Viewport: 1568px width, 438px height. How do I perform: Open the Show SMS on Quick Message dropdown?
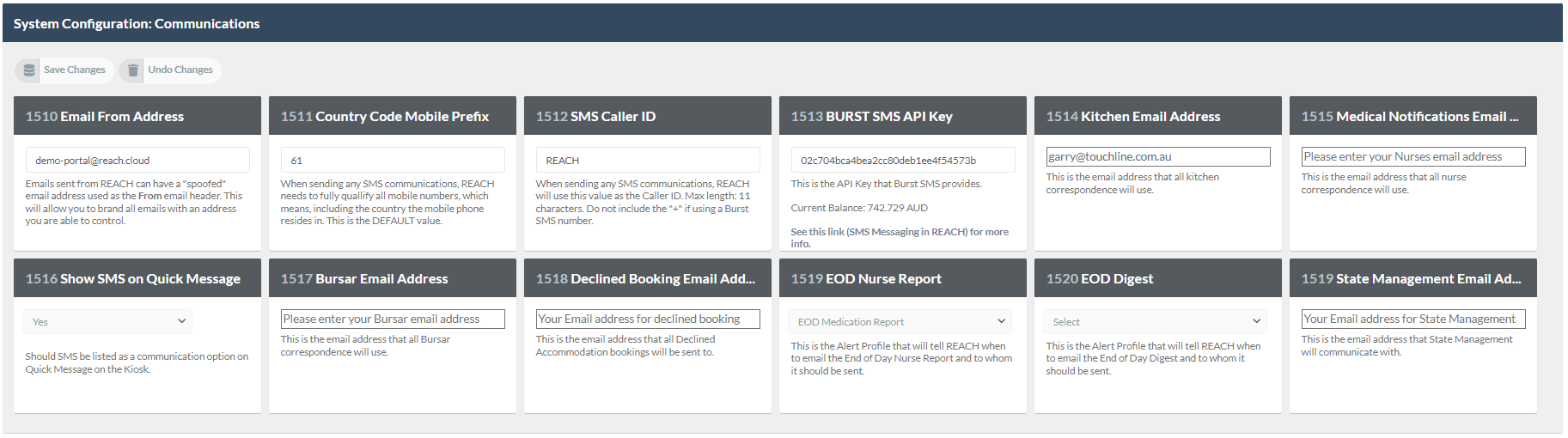point(107,322)
